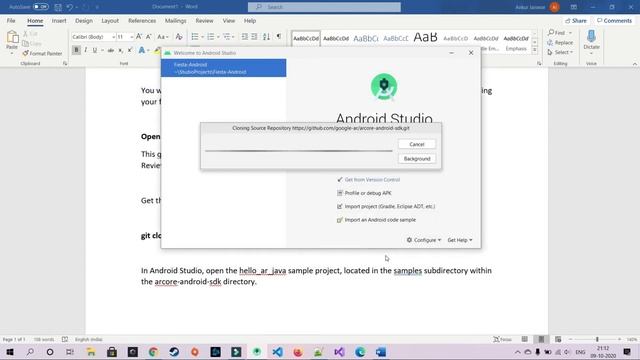The height and width of the screenshot is (360, 640).
Task: Toggle Subscript formatting
Action: [x=120, y=50]
